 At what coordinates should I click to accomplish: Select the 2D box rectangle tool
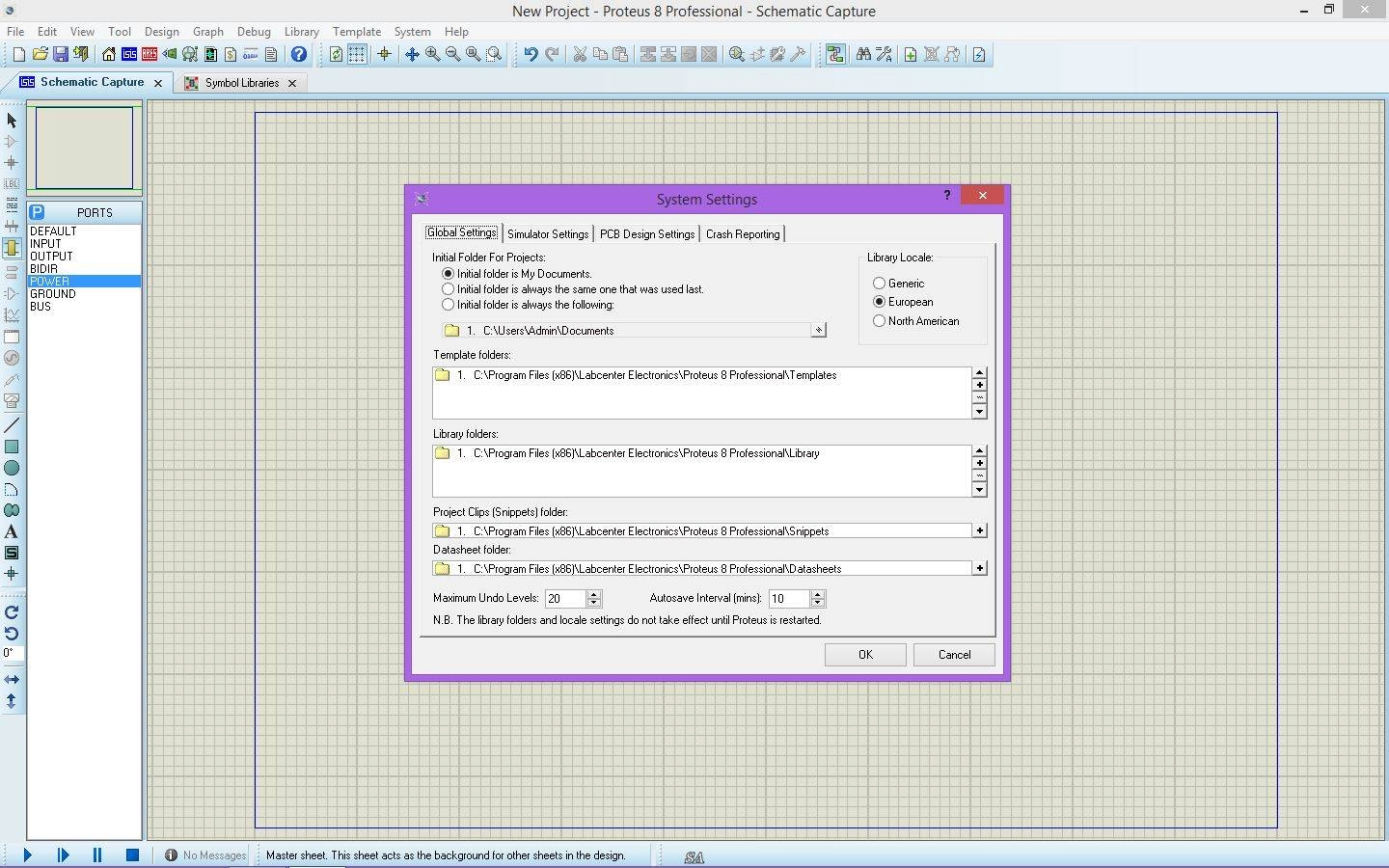coord(12,447)
